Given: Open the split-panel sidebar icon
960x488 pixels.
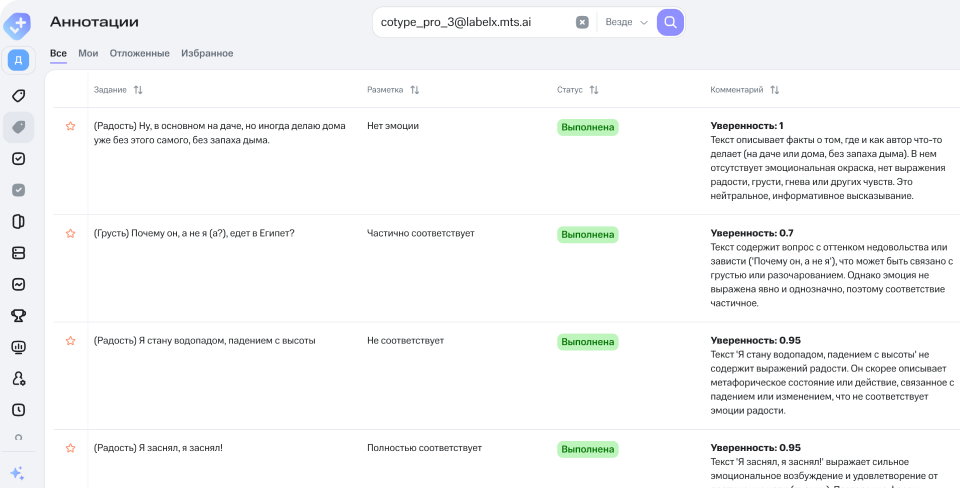Looking at the screenshot, I should pos(18,222).
